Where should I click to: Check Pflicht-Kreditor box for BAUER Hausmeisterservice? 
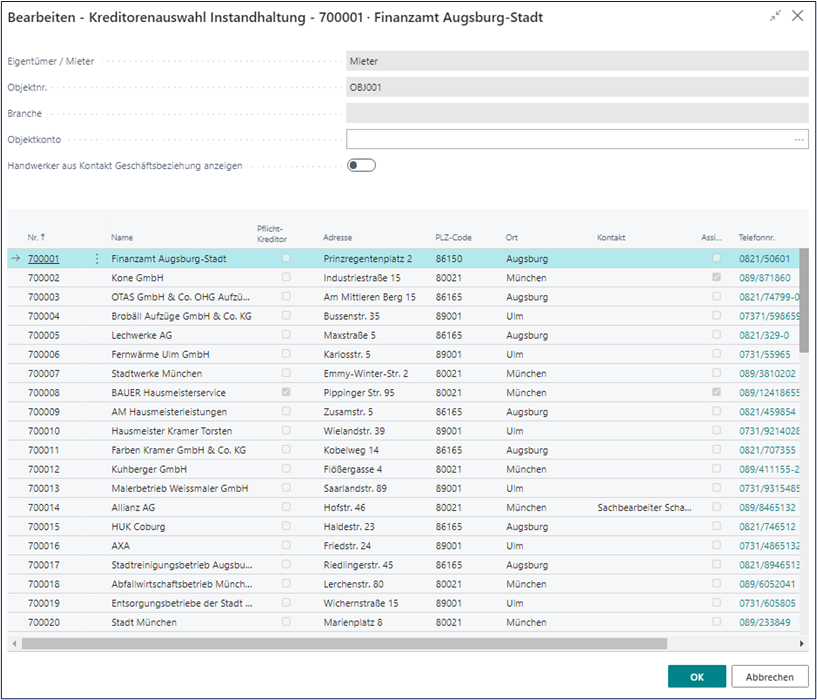click(286, 393)
